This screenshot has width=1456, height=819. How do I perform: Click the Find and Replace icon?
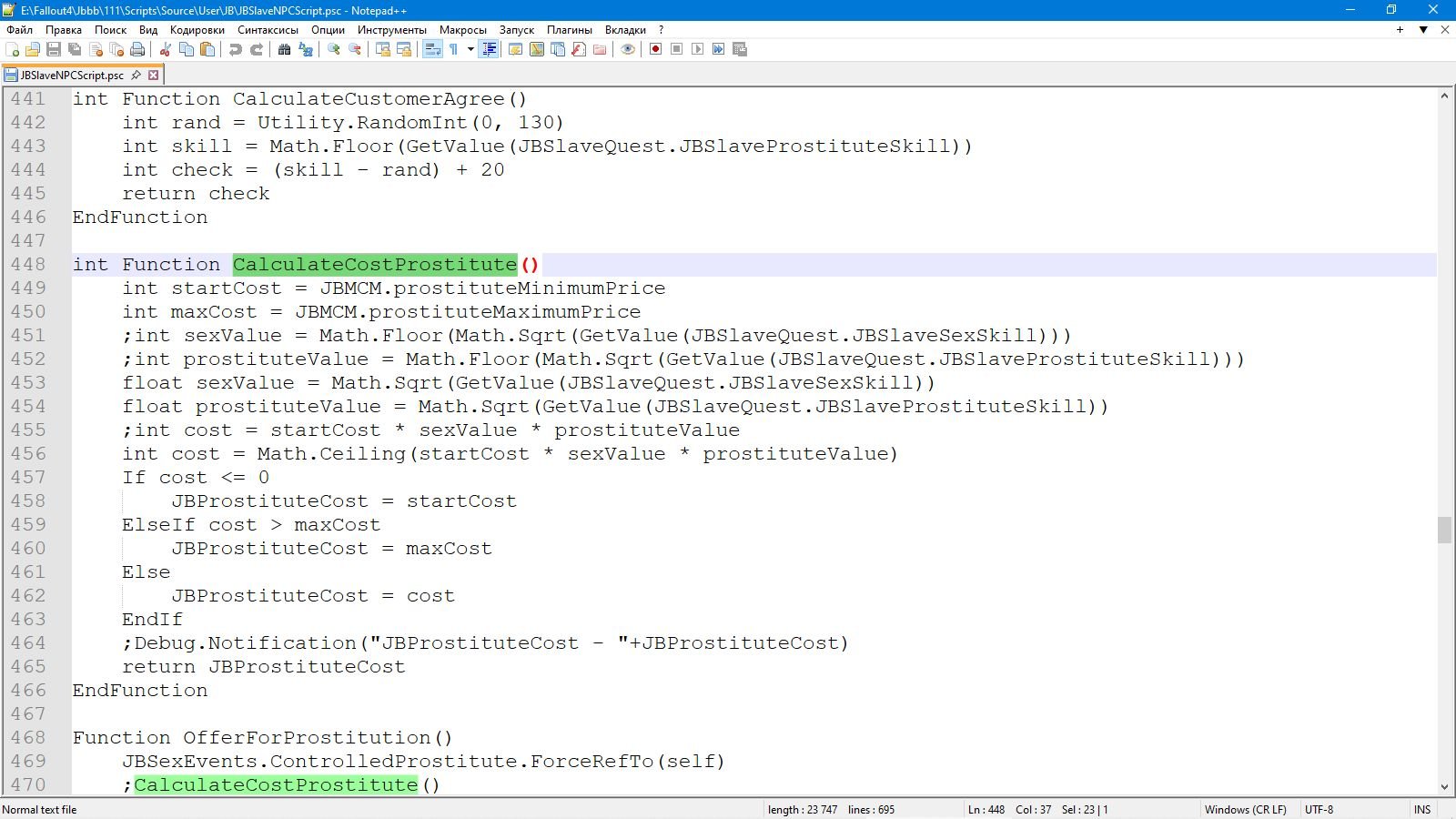point(306,49)
